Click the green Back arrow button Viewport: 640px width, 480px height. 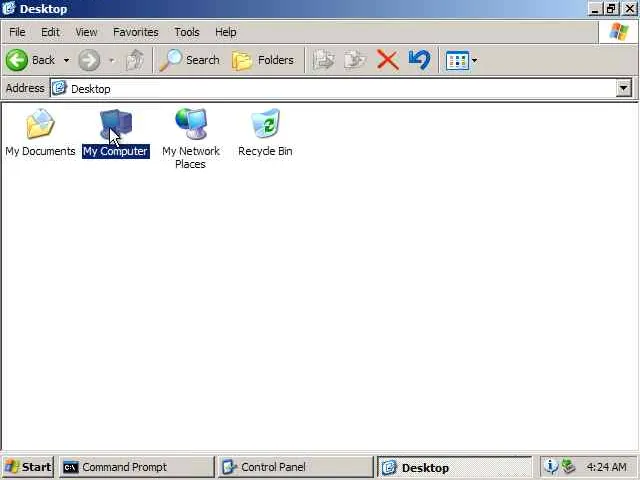pyautogui.click(x=17, y=60)
